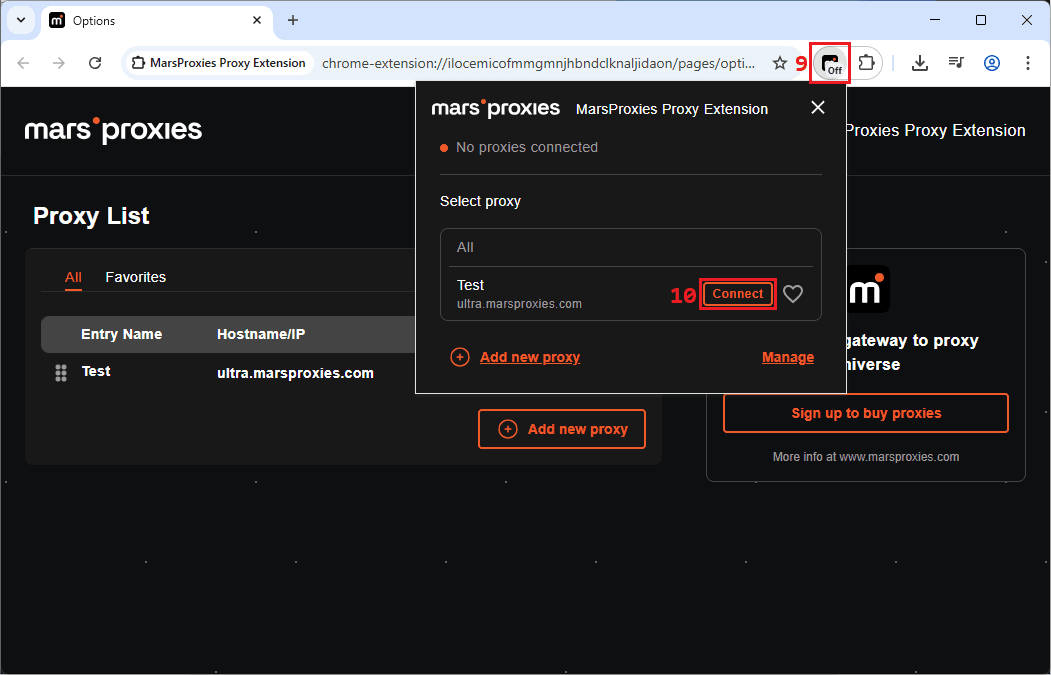Close the MarsProxies popup with X
The height and width of the screenshot is (675, 1051).
point(818,107)
